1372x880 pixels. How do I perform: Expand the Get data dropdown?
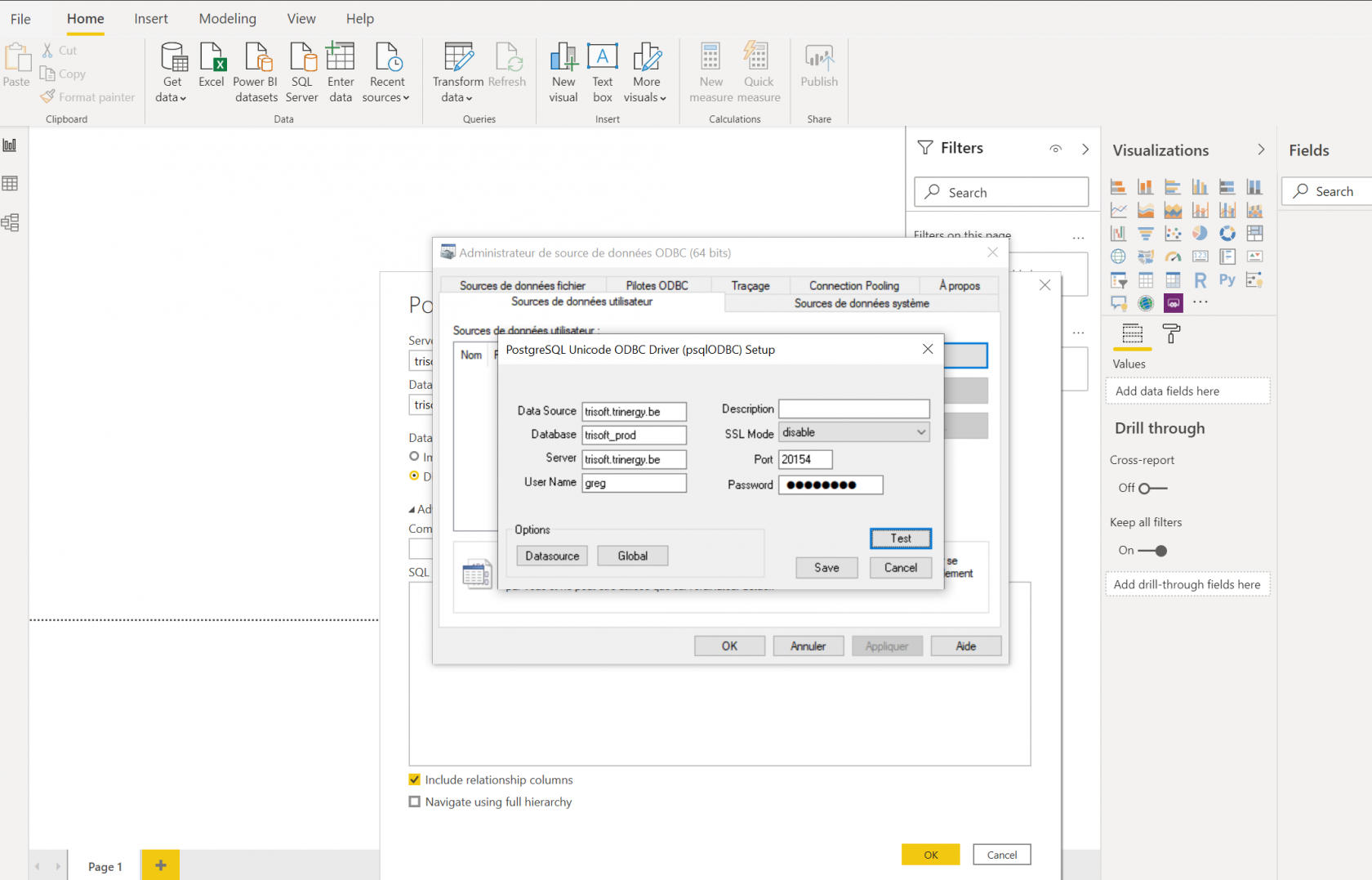point(171,97)
